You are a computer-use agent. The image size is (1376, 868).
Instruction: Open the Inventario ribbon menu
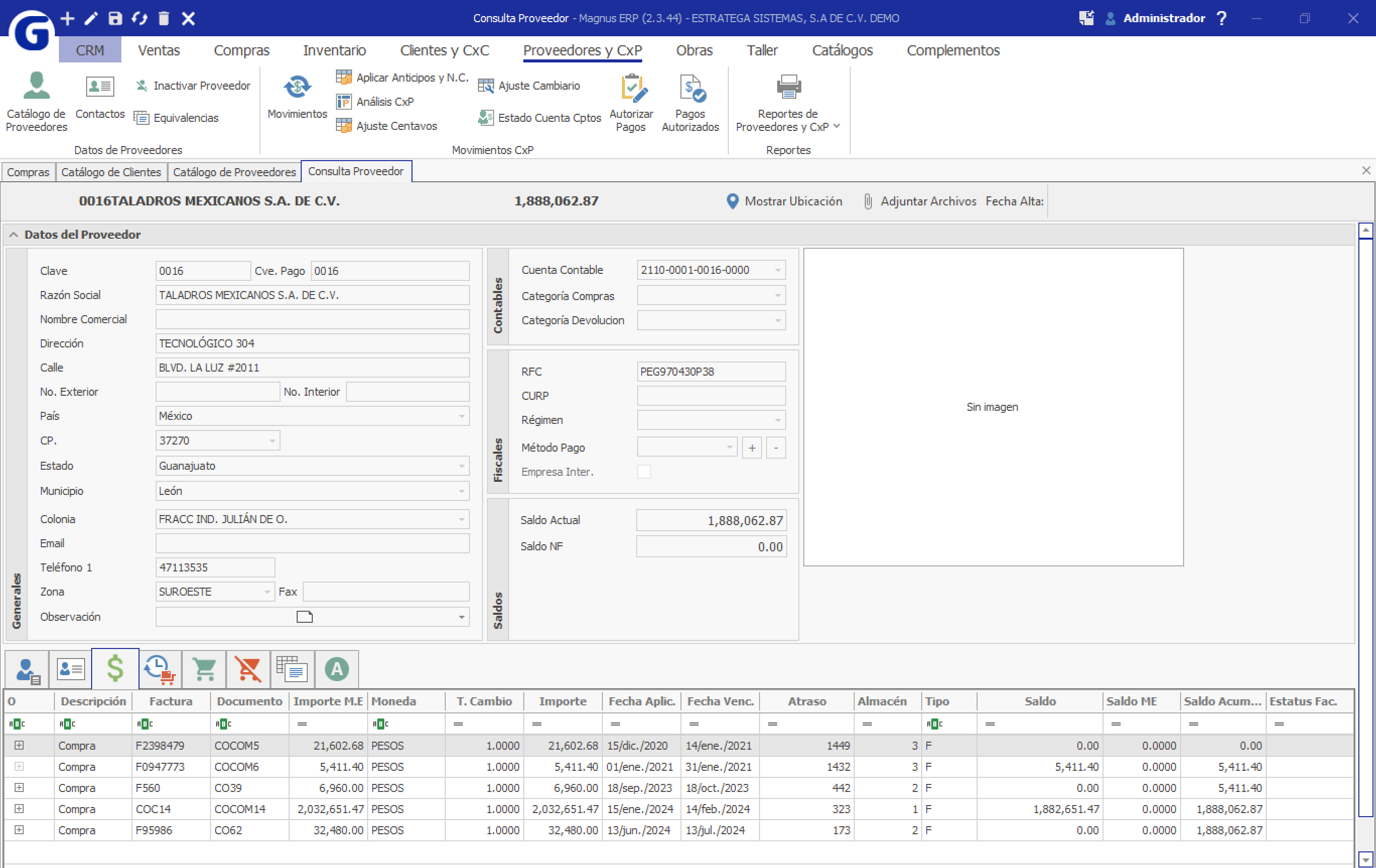tap(334, 50)
